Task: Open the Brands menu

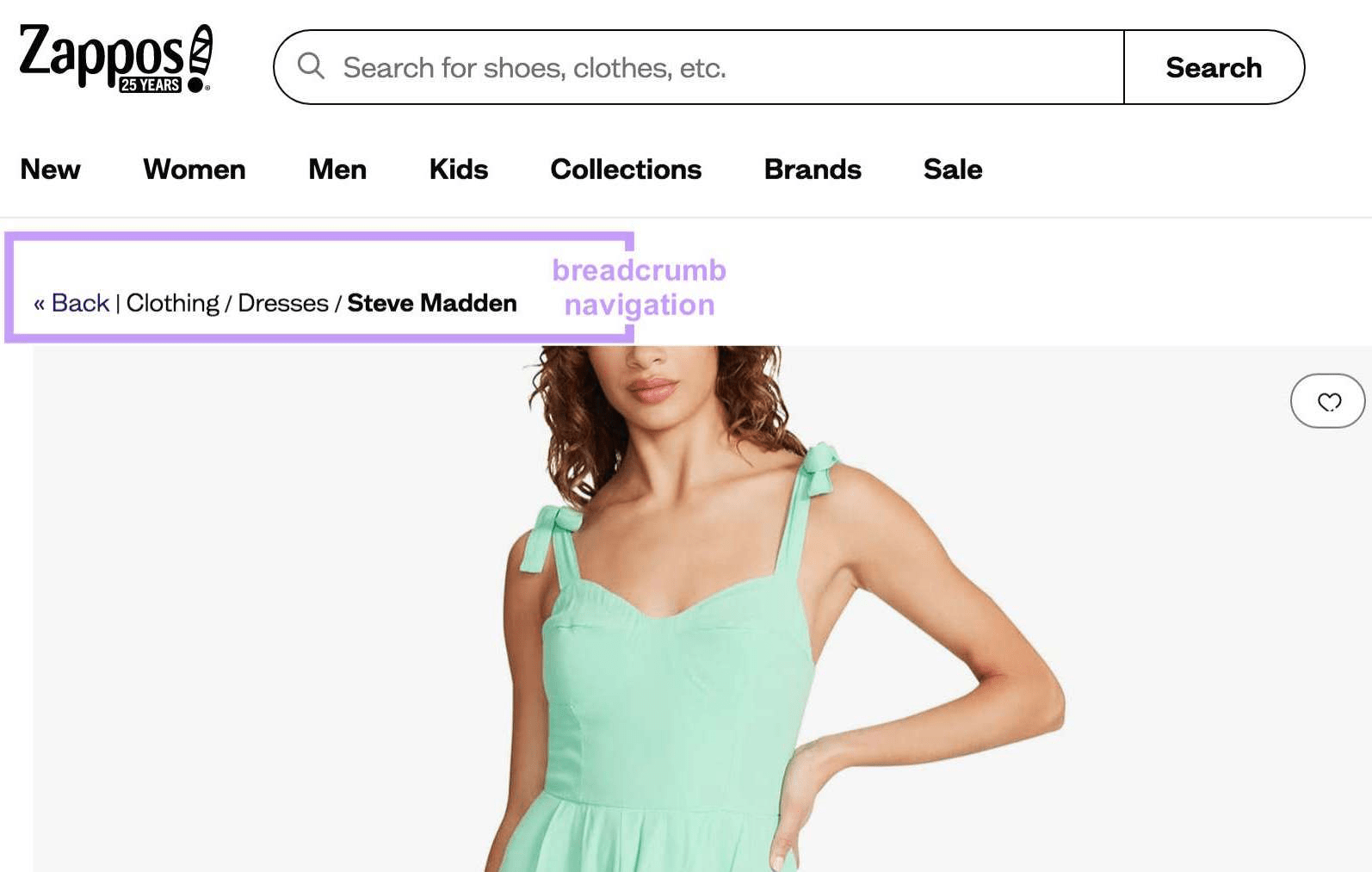Action: click(x=813, y=170)
